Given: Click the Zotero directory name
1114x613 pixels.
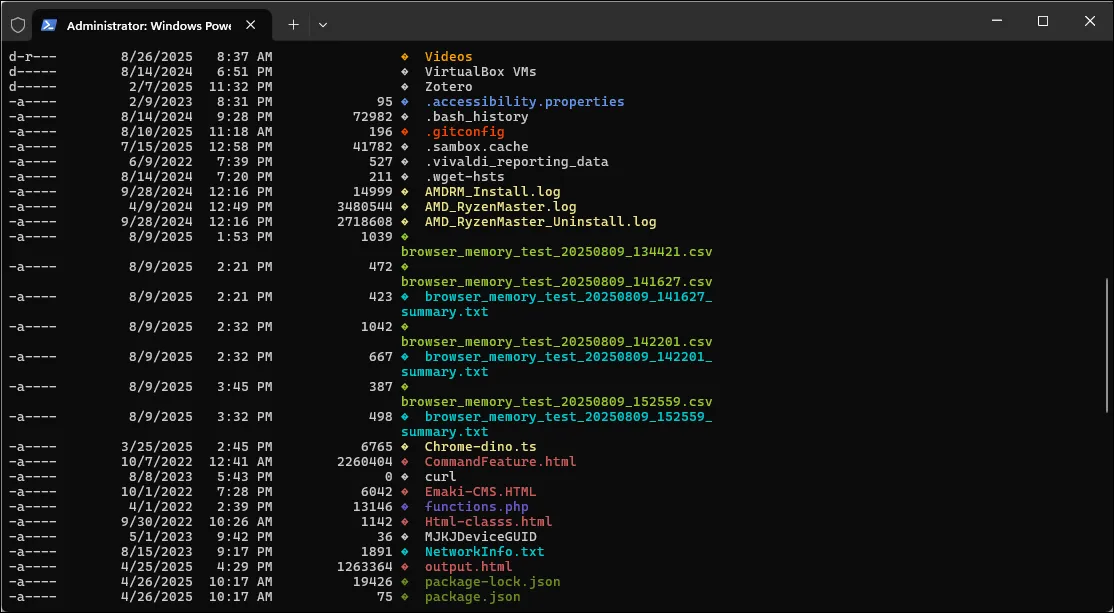Looking at the screenshot, I should (448, 86).
